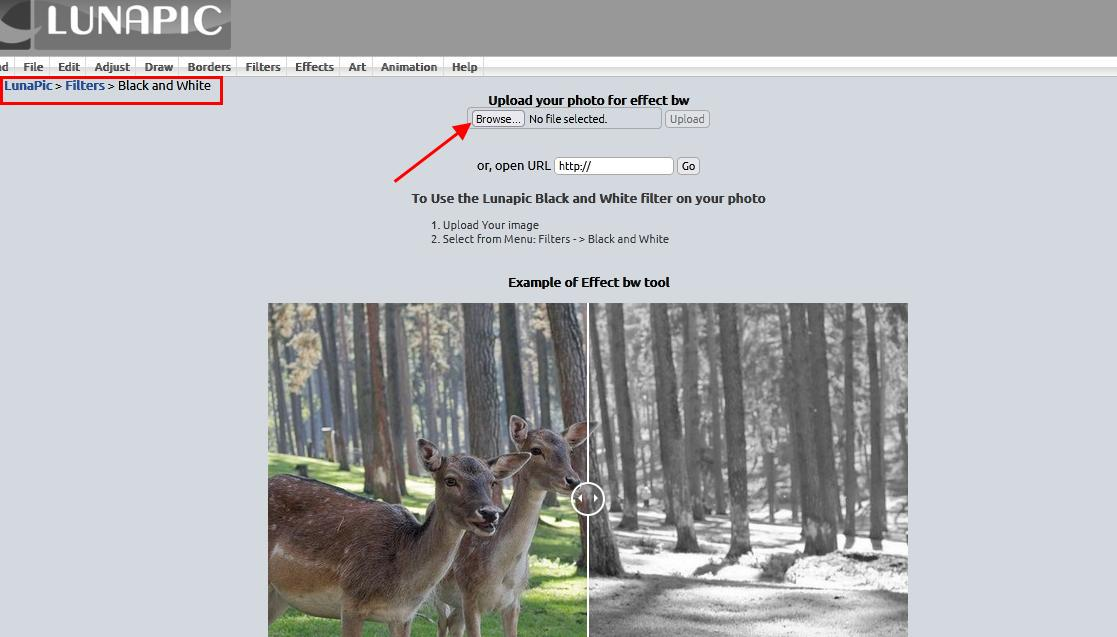Click the Browse... file button
Viewport: 1117px width, 637px height.
click(498, 119)
